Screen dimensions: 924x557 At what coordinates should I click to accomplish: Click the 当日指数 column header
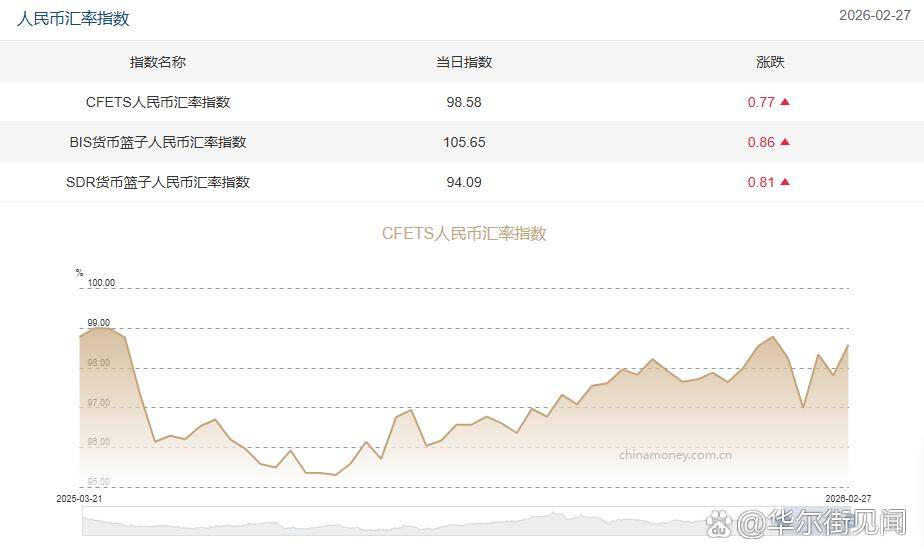click(464, 62)
